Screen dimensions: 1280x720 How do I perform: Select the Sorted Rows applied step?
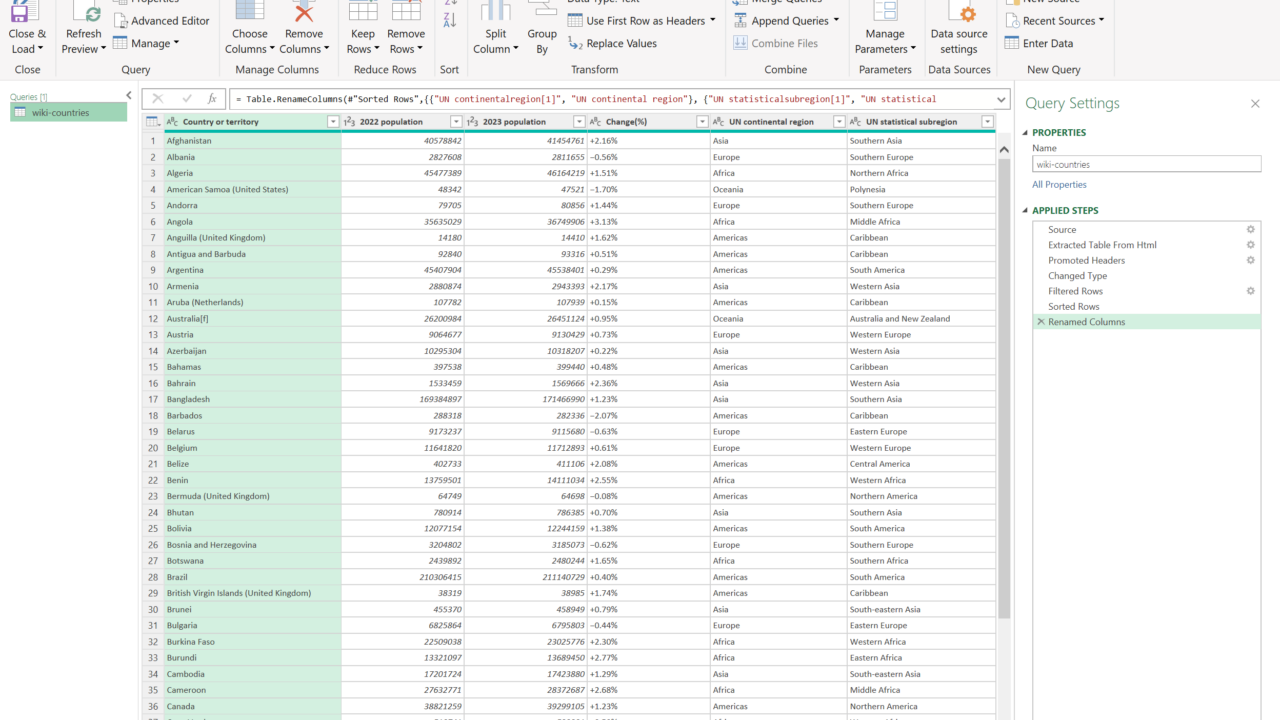click(x=1073, y=307)
